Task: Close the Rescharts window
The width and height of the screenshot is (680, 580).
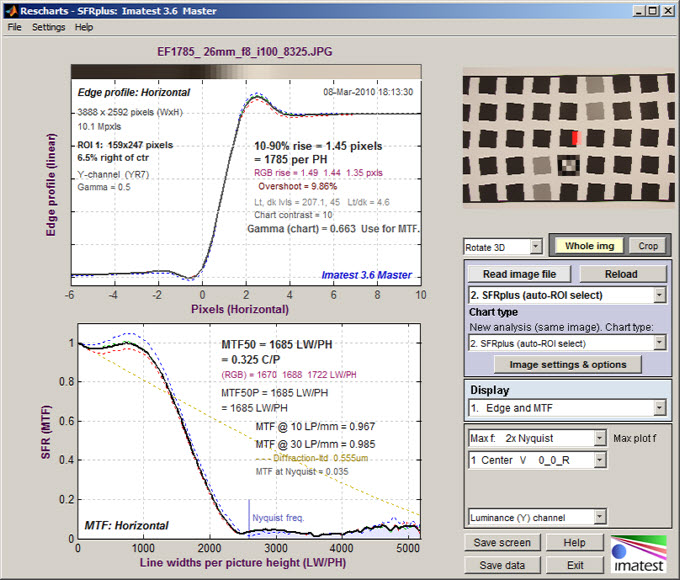Action: click(x=668, y=11)
